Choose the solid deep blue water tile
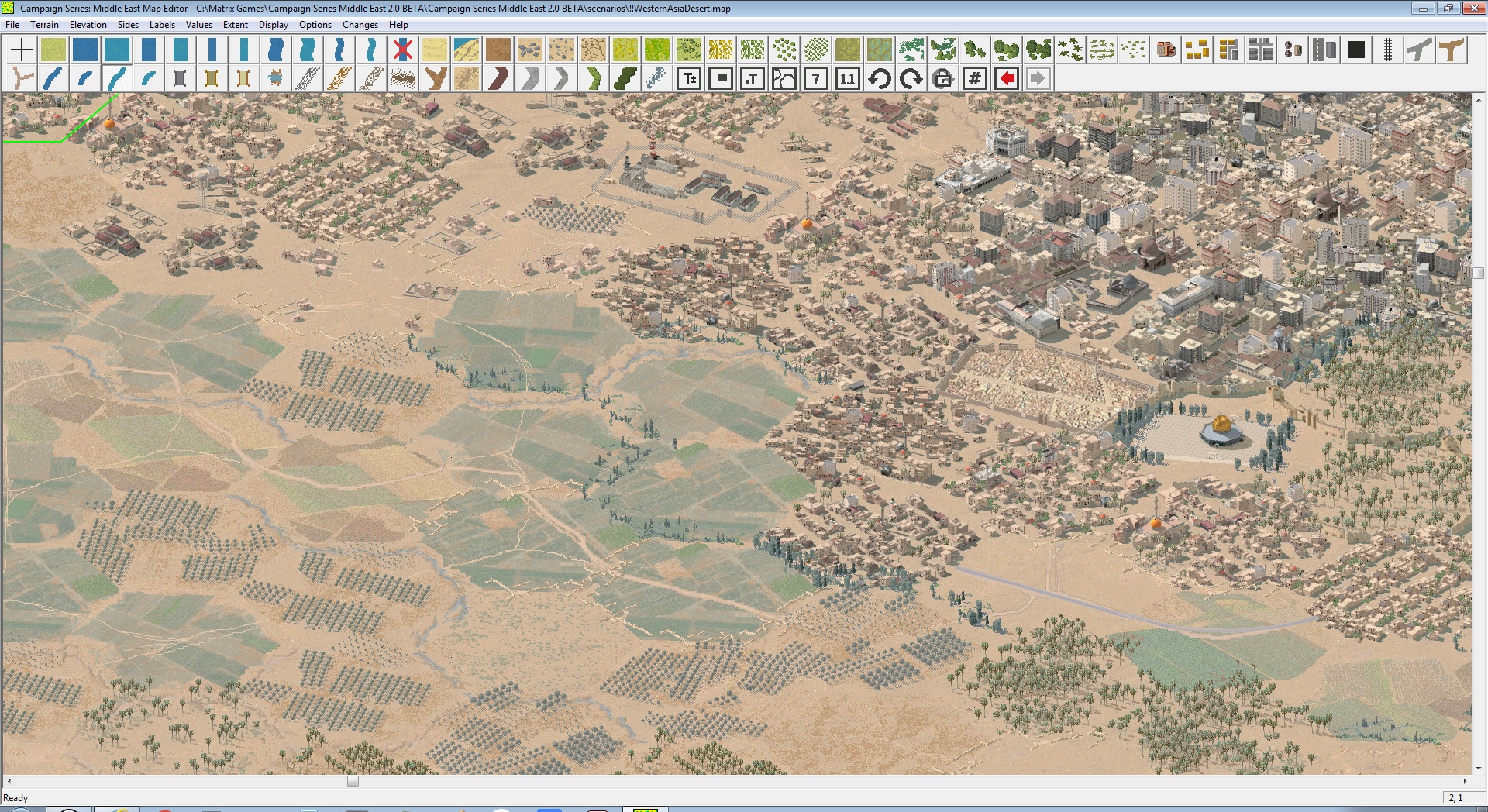1488x812 pixels. (x=85, y=50)
